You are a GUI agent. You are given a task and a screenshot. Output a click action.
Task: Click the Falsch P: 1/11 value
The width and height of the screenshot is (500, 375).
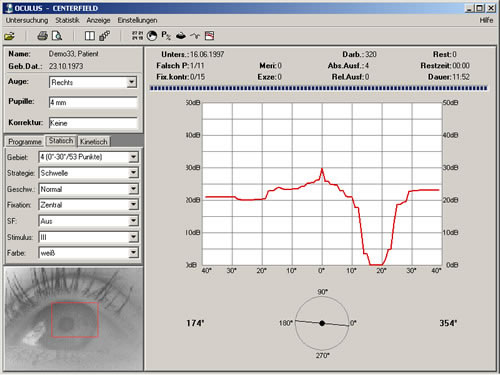point(197,66)
